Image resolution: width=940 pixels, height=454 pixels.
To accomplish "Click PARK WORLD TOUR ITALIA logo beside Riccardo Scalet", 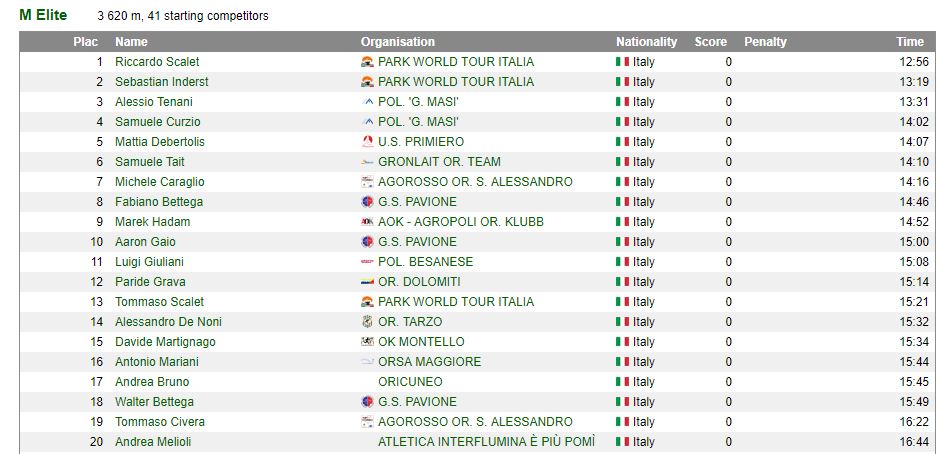I will click(367, 62).
